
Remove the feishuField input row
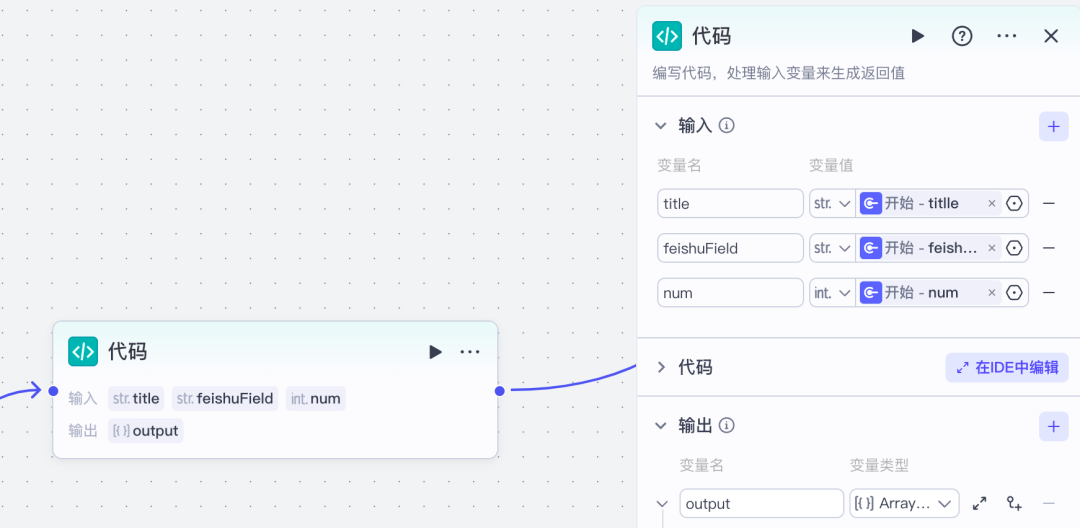coord(1048,248)
